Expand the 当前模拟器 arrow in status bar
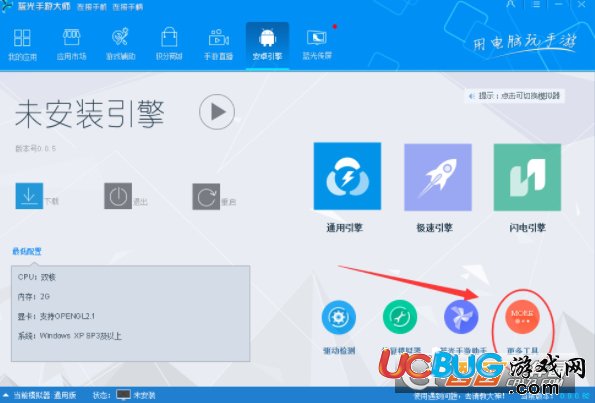This screenshot has width=595, height=403. click(x=6, y=395)
